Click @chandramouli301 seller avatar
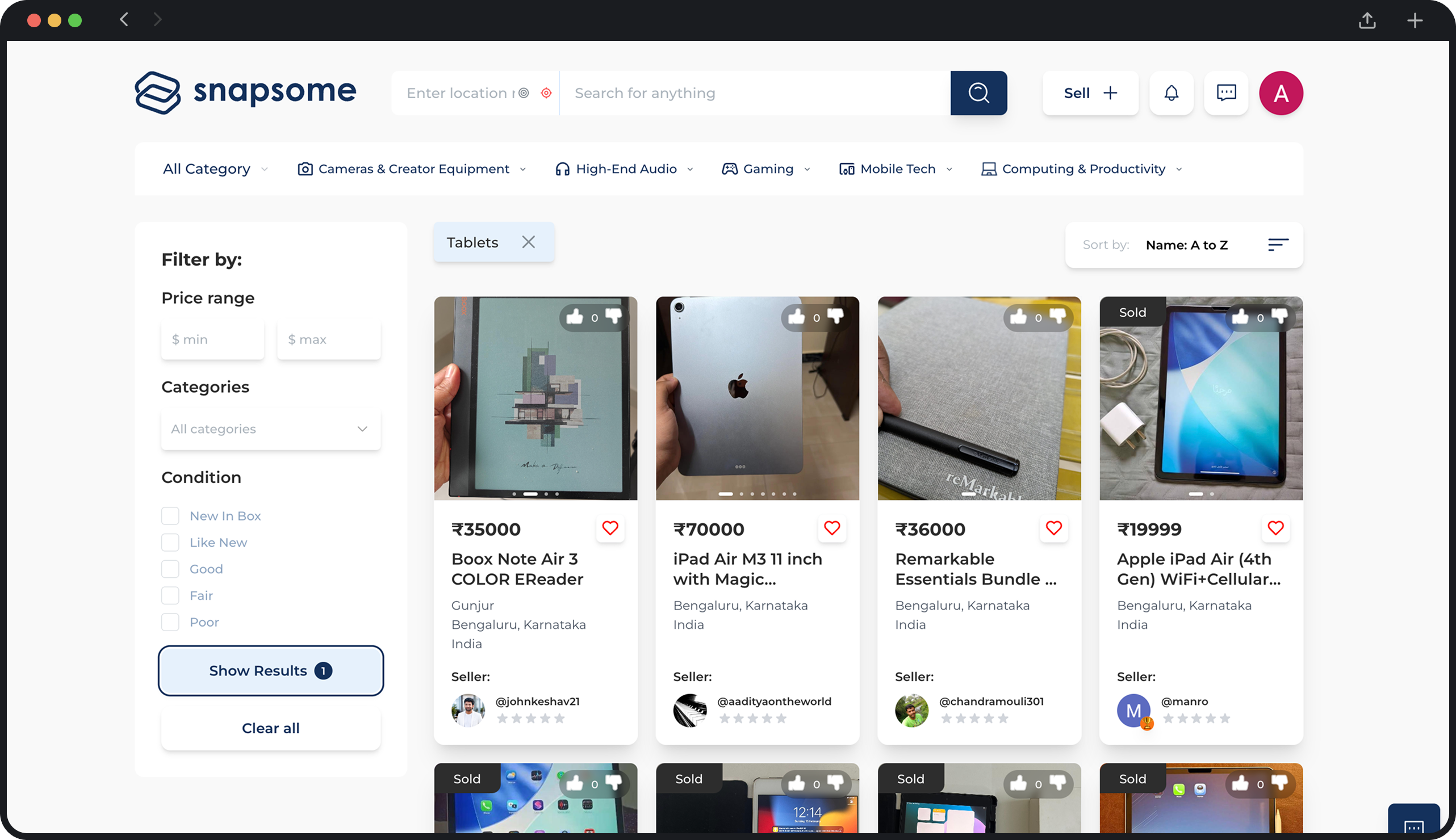The width and height of the screenshot is (1456, 840). (912, 710)
